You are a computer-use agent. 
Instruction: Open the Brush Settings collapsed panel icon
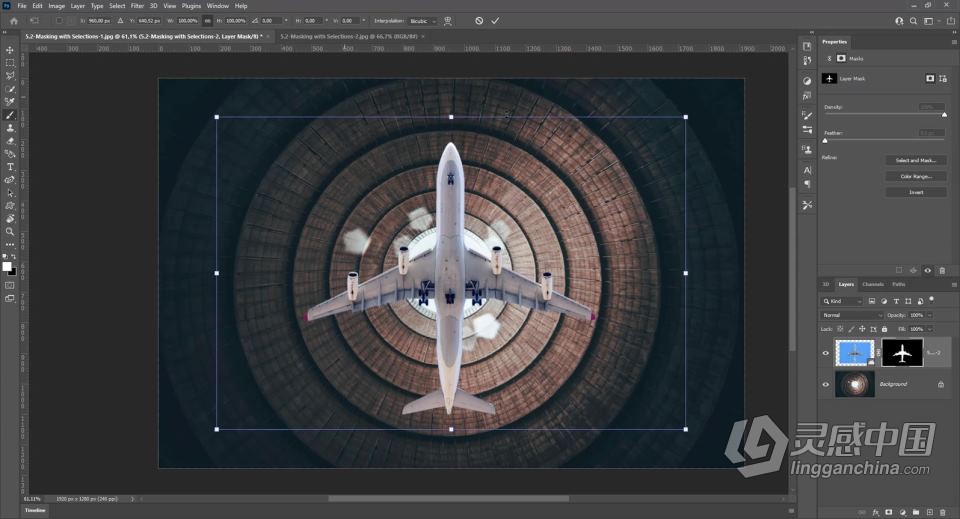tap(807, 115)
